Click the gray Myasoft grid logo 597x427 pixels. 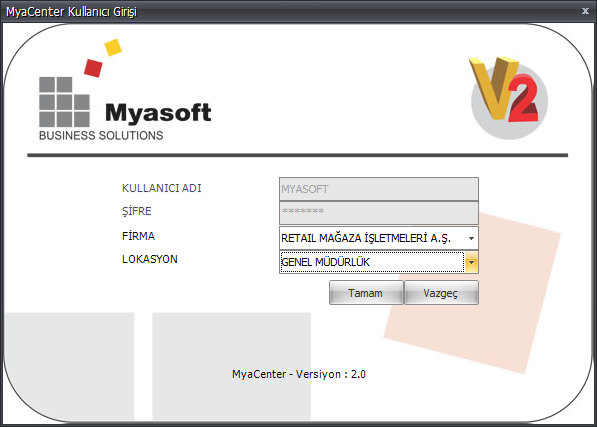tap(64, 102)
